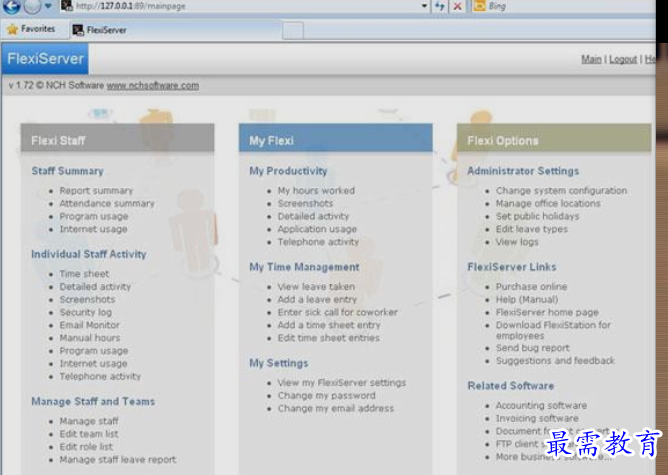Screen dimensions: 668x475
Task: Open Report summary
Action: point(96,190)
